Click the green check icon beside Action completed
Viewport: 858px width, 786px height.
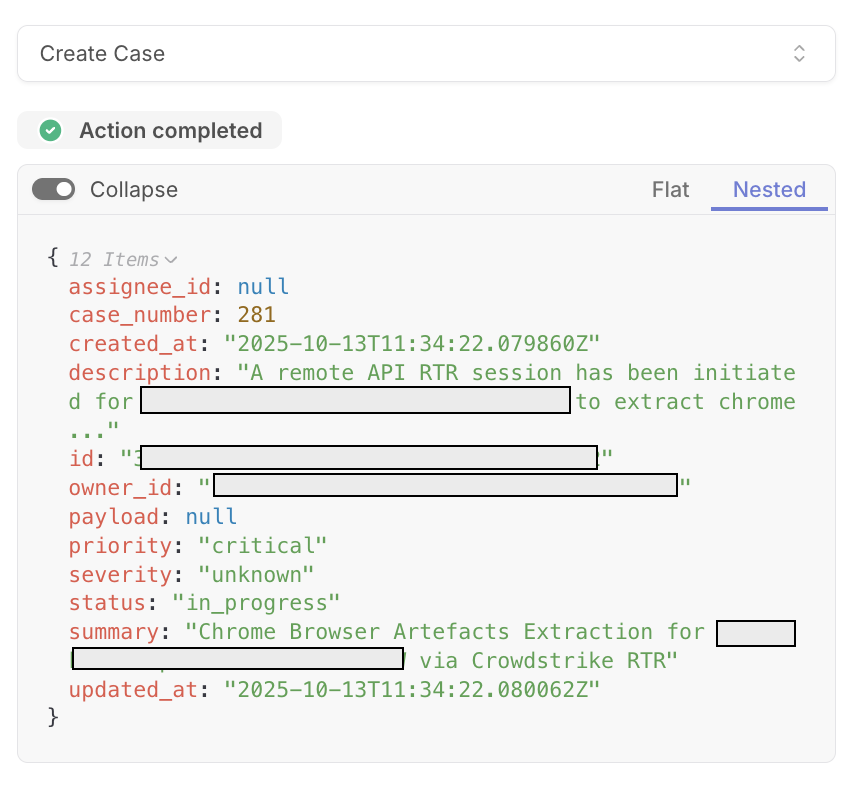50,130
